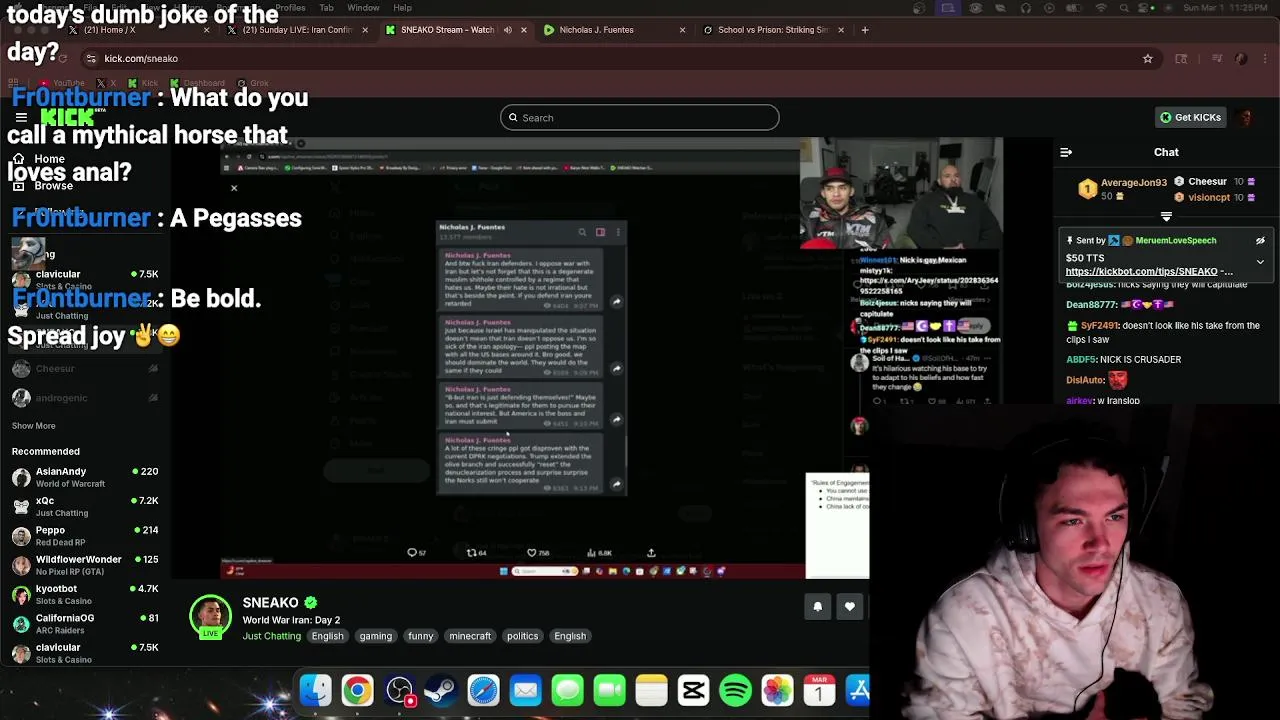The height and width of the screenshot is (720, 1280).
Task: Open Messages from the Dock
Action: (567, 690)
